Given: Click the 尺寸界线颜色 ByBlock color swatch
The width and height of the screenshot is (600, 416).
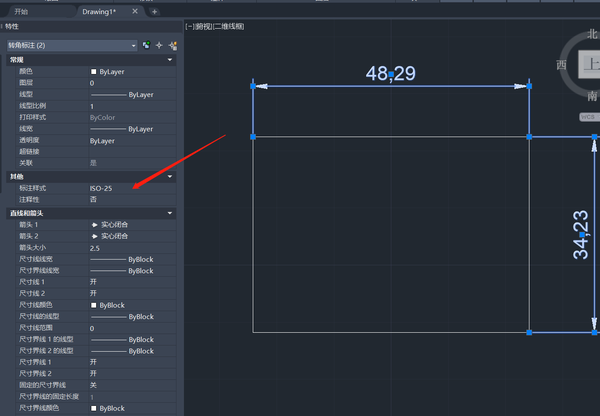Looking at the screenshot, I should [93, 408].
